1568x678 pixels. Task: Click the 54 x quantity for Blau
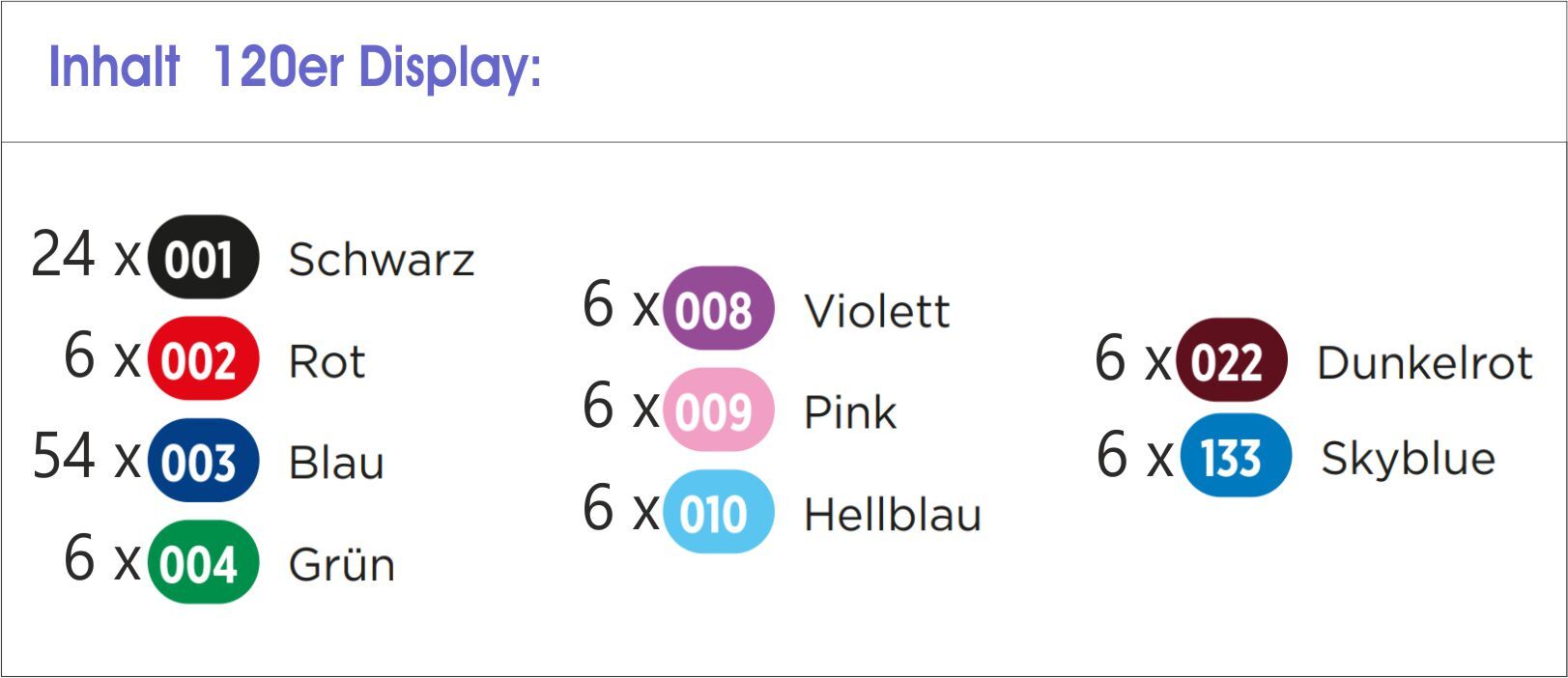pos(85,456)
